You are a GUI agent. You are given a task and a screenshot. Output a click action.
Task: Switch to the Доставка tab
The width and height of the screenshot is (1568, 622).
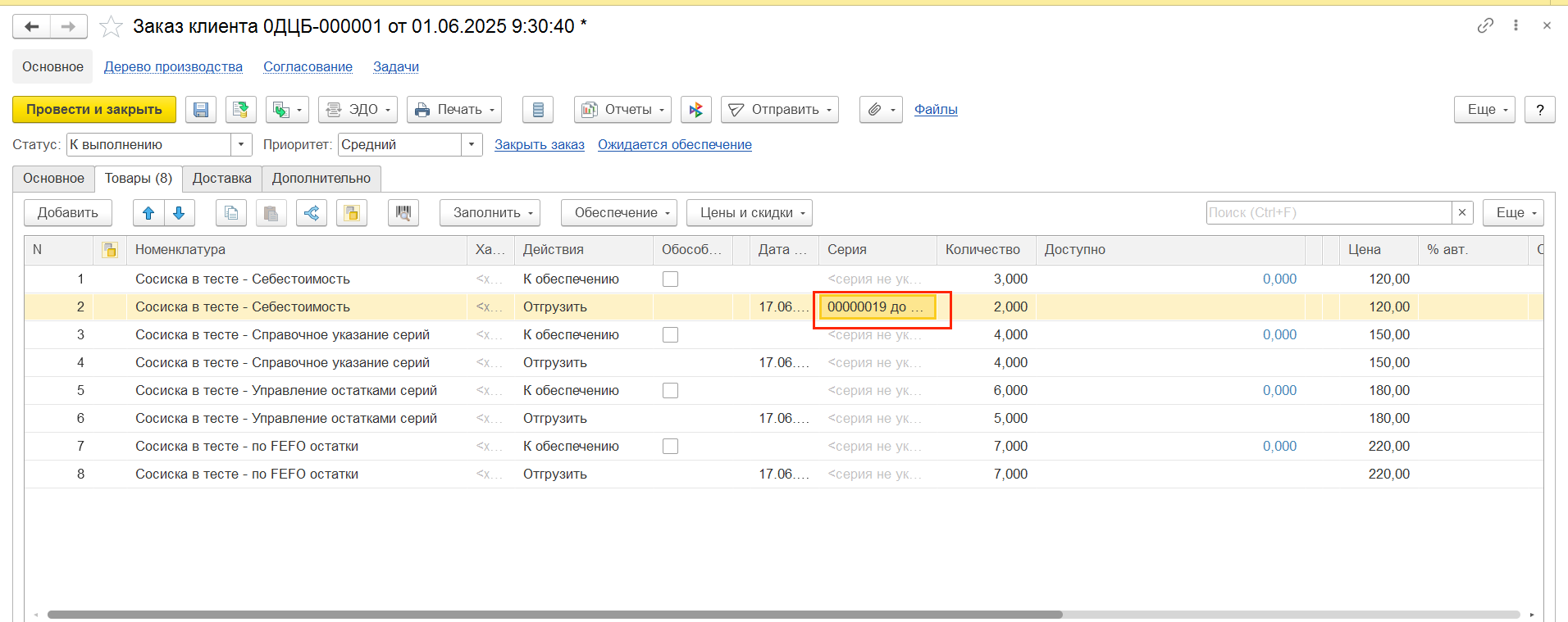(221, 179)
